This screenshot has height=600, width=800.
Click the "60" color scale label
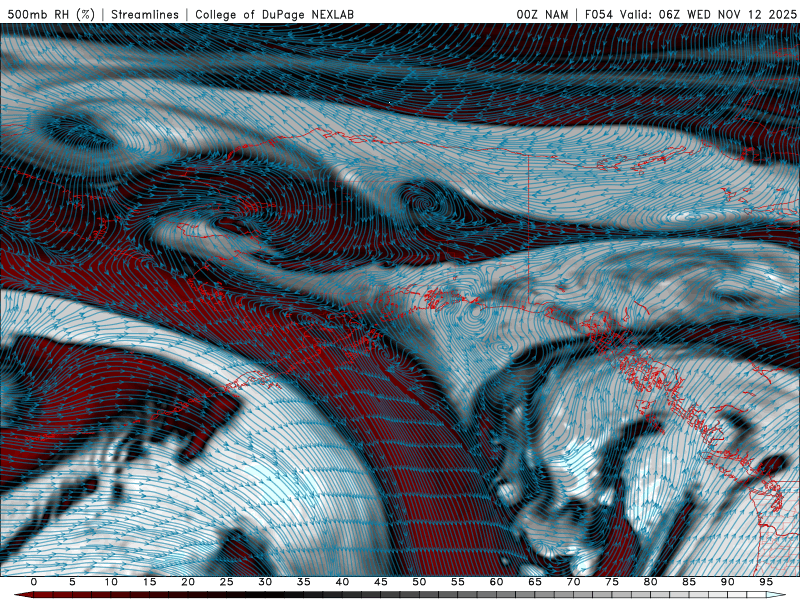[496, 582]
